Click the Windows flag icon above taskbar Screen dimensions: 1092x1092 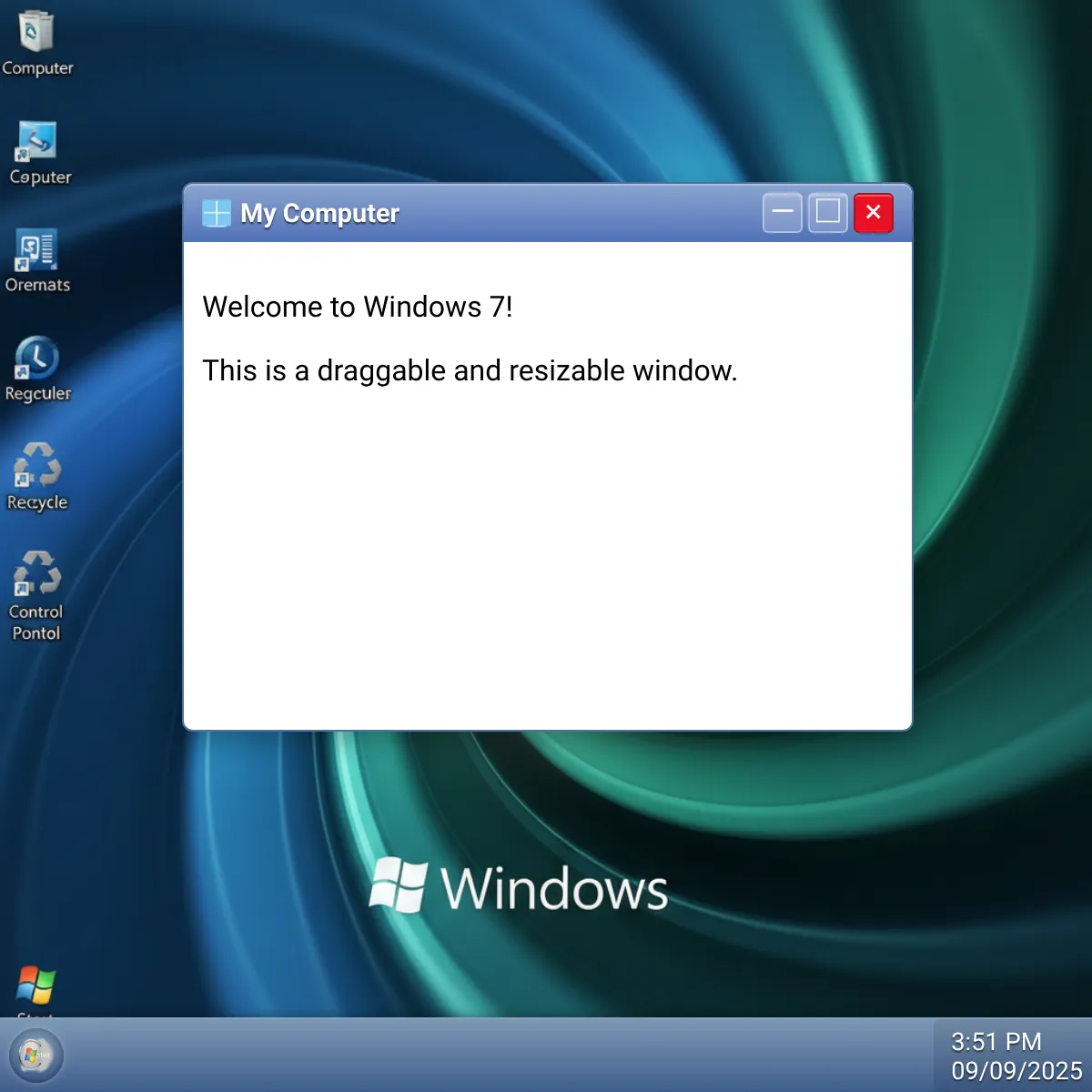[36, 985]
